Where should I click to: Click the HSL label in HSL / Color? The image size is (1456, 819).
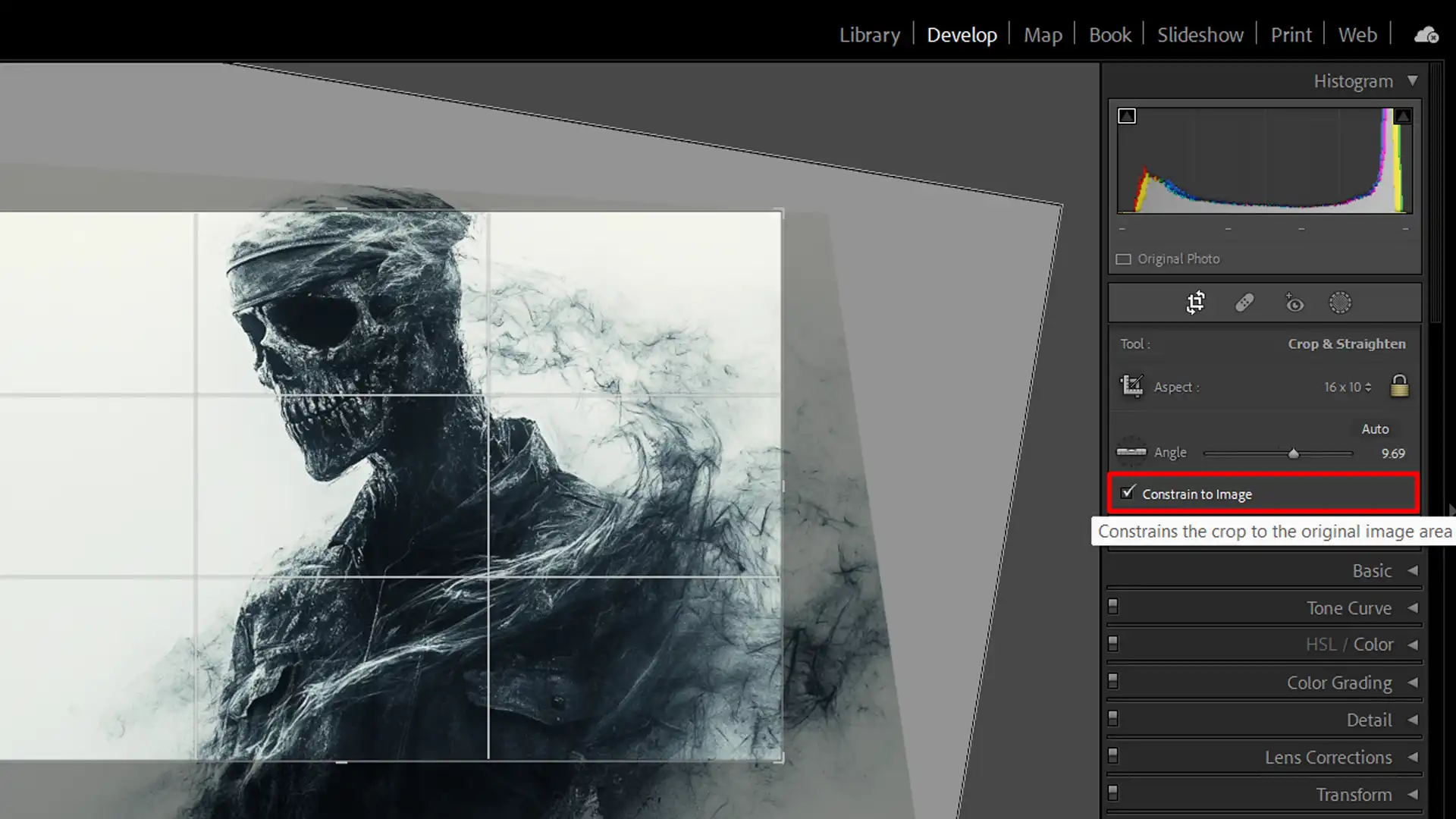(x=1320, y=645)
